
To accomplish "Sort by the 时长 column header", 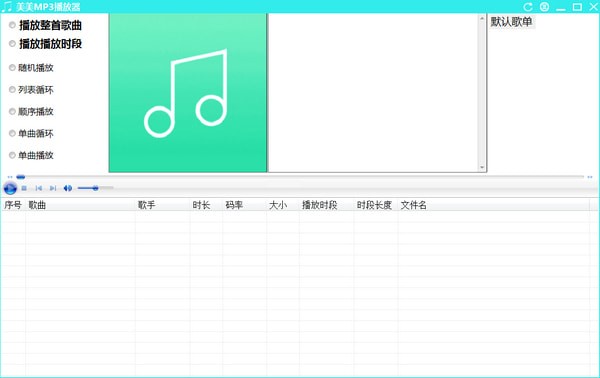I will [206, 205].
